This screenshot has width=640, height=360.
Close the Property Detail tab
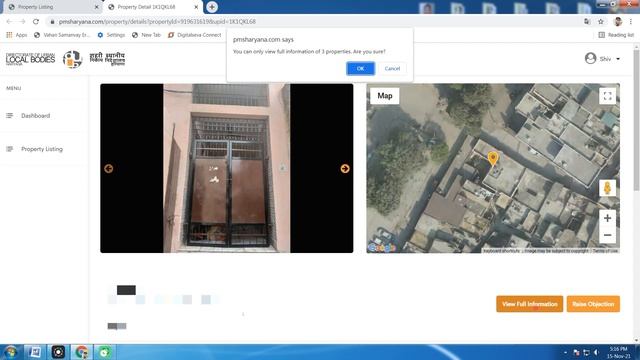point(196,7)
